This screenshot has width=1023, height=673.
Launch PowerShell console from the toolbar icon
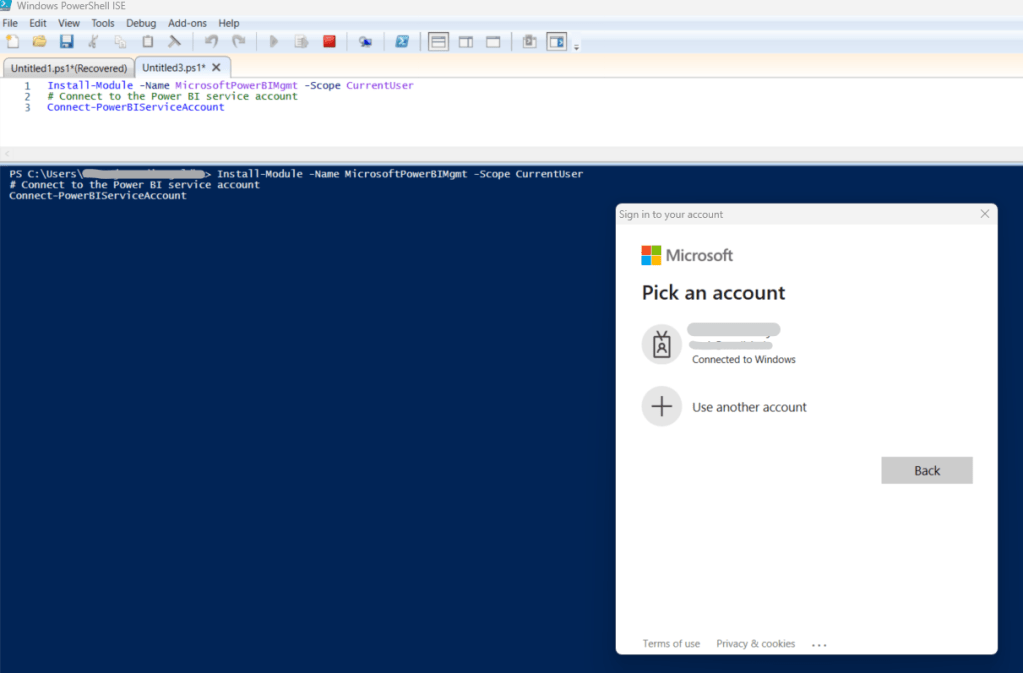pos(402,41)
